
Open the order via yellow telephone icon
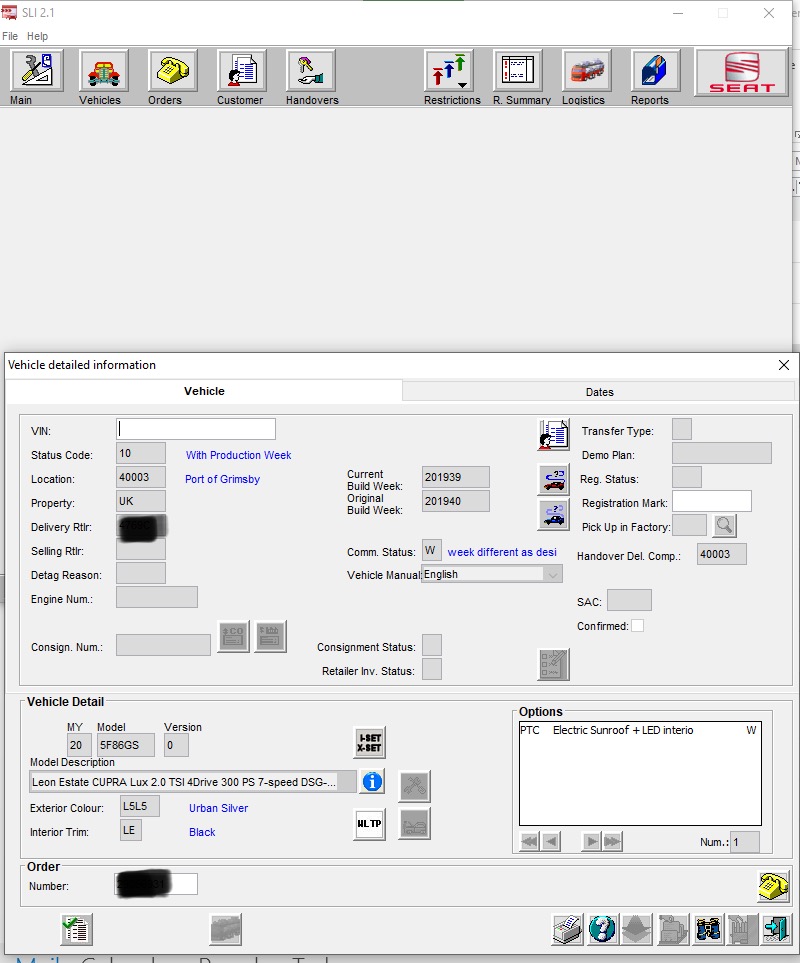(x=774, y=886)
